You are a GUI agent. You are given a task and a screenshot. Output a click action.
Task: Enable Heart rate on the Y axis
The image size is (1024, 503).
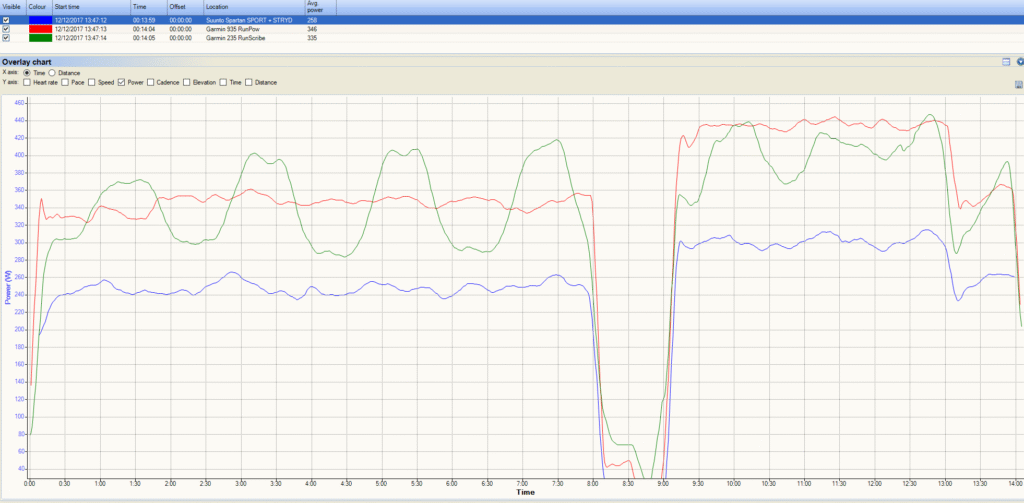point(26,83)
